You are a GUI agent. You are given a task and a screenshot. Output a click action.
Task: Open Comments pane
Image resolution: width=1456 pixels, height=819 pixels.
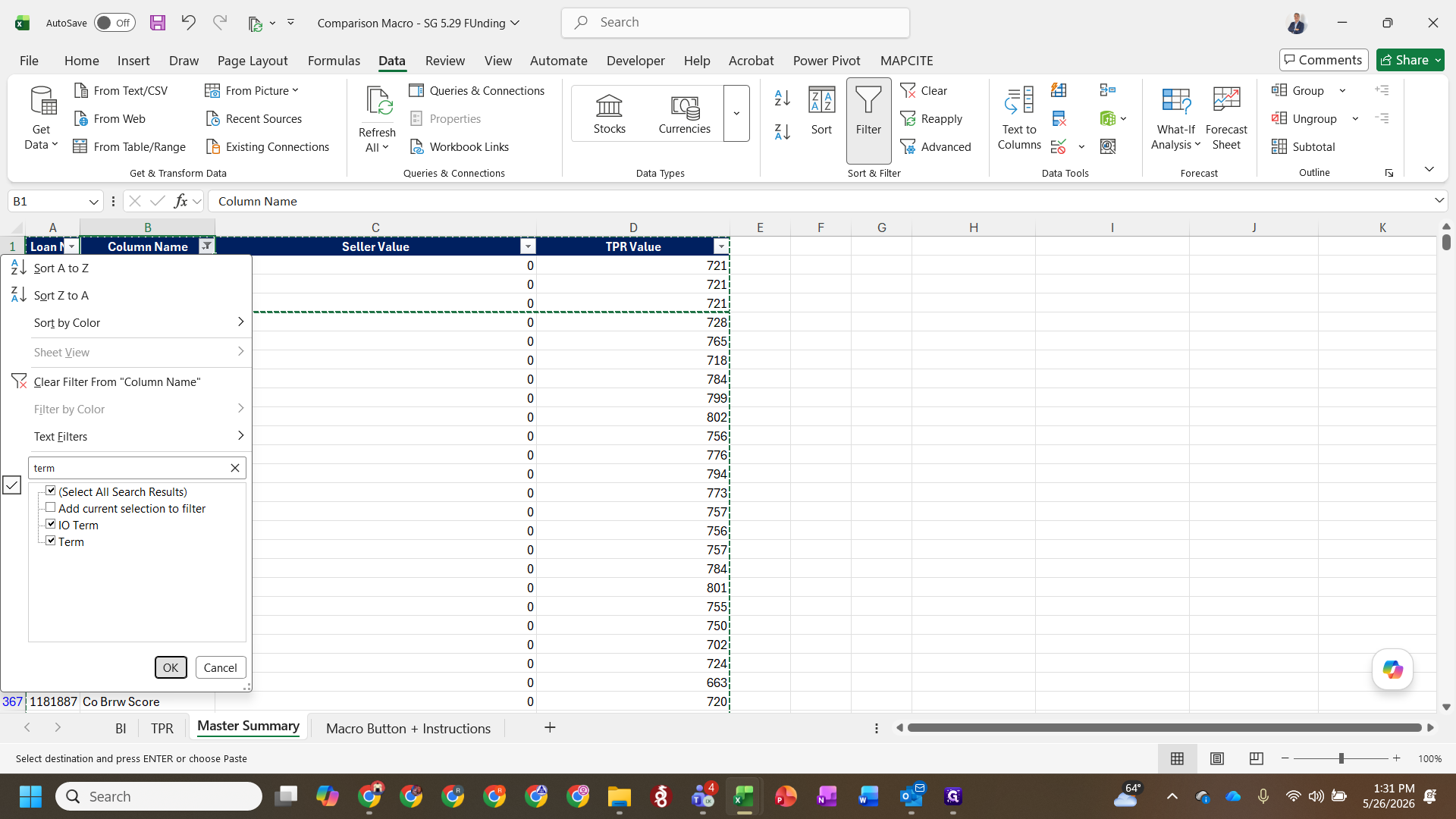tap(1323, 60)
